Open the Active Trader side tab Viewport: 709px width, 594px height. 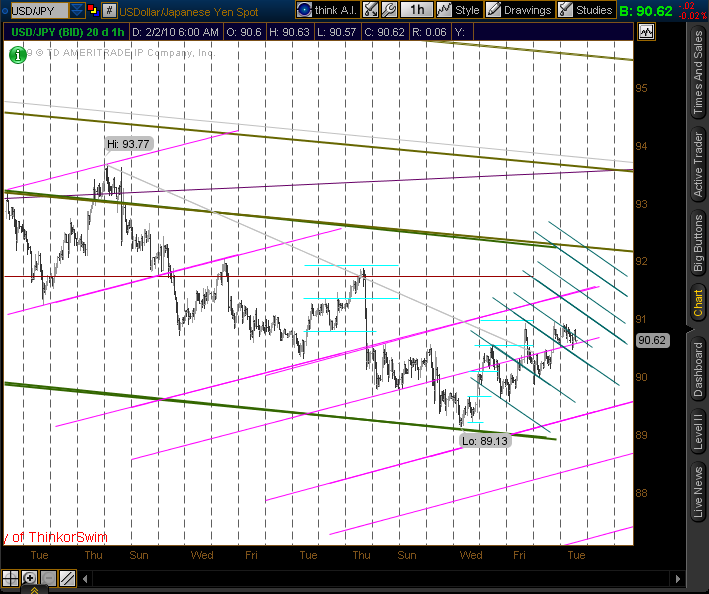[x=698, y=165]
